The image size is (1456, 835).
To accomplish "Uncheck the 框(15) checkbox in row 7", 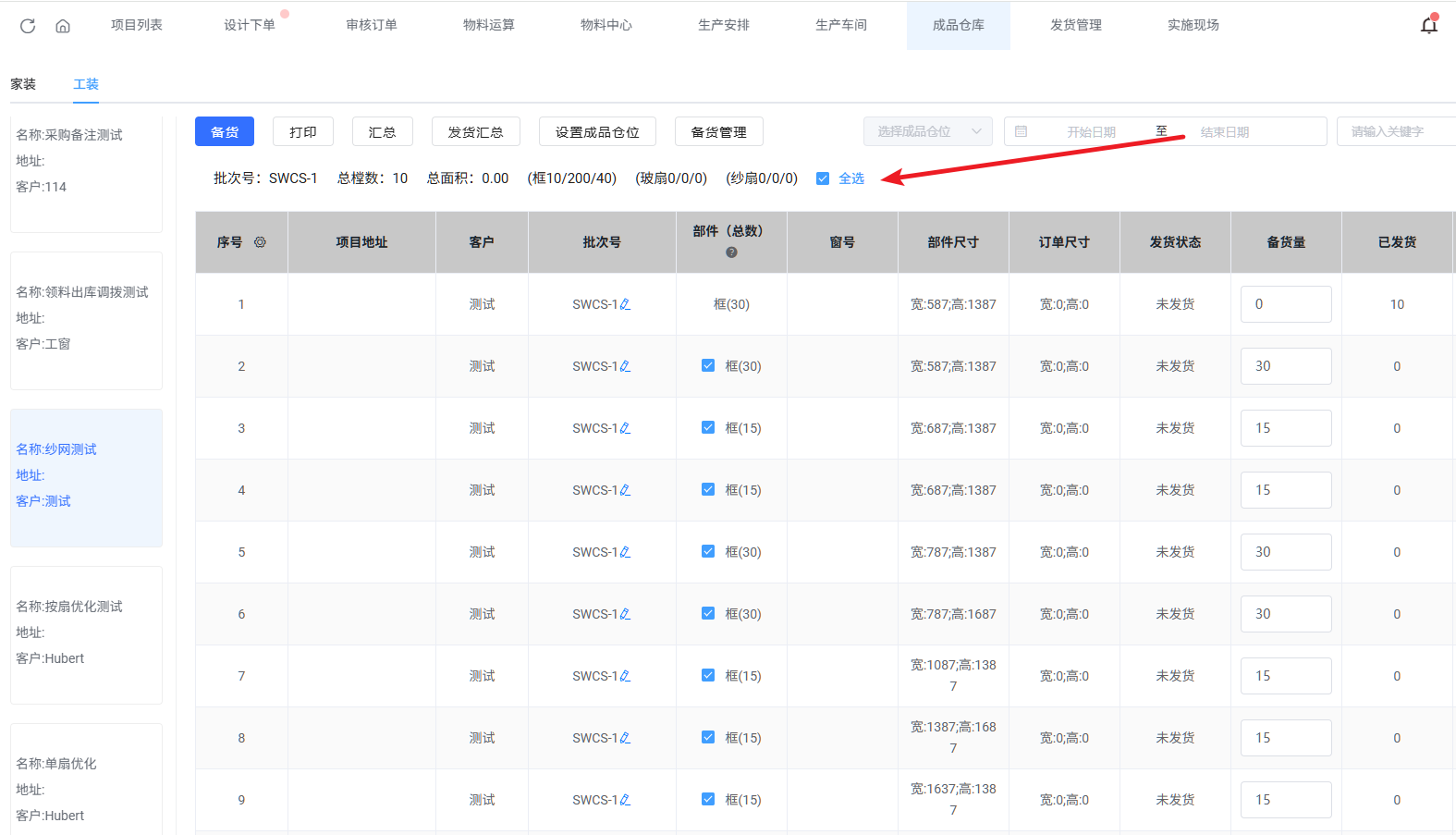I will pyautogui.click(x=708, y=676).
